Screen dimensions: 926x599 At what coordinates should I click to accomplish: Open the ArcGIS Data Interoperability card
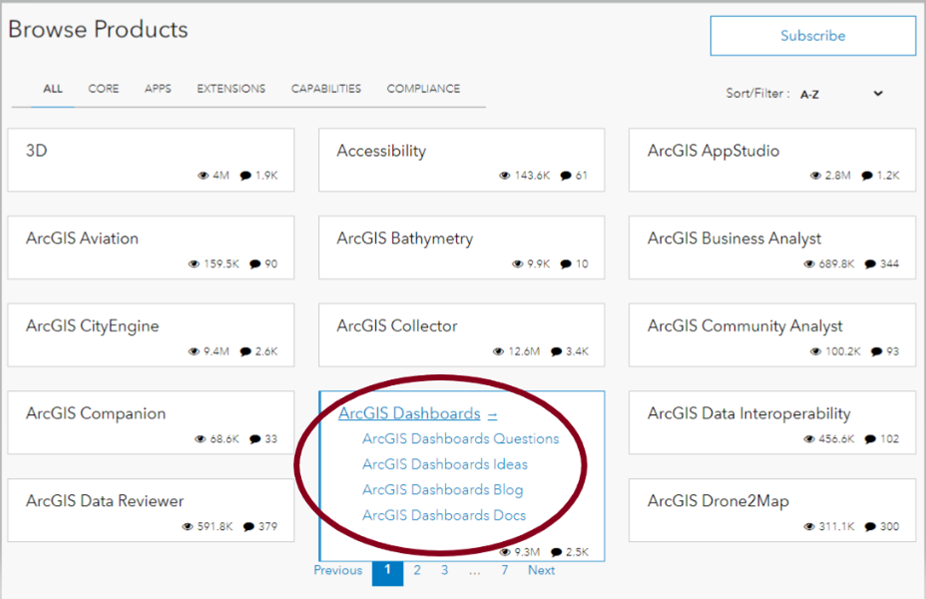tap(772, 422)
